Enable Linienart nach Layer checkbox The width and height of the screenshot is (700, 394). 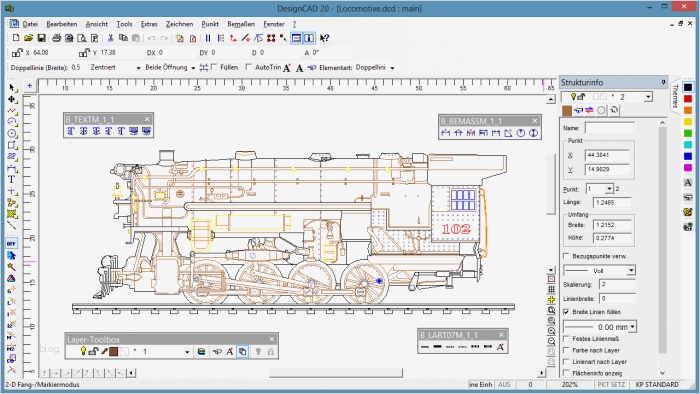(x=567, y=361)
